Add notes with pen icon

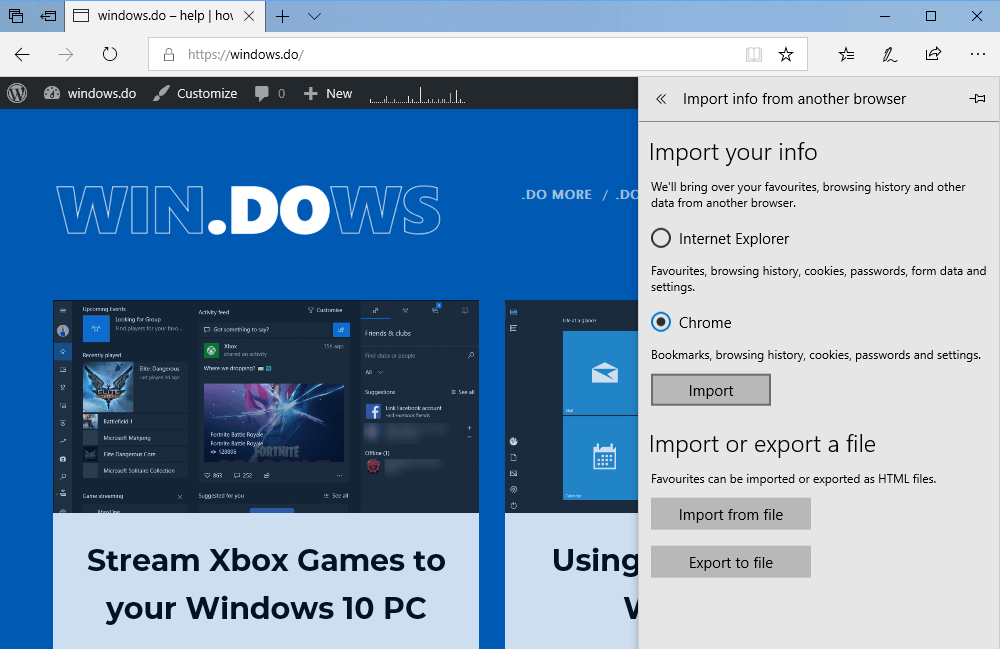pos(890,55)
